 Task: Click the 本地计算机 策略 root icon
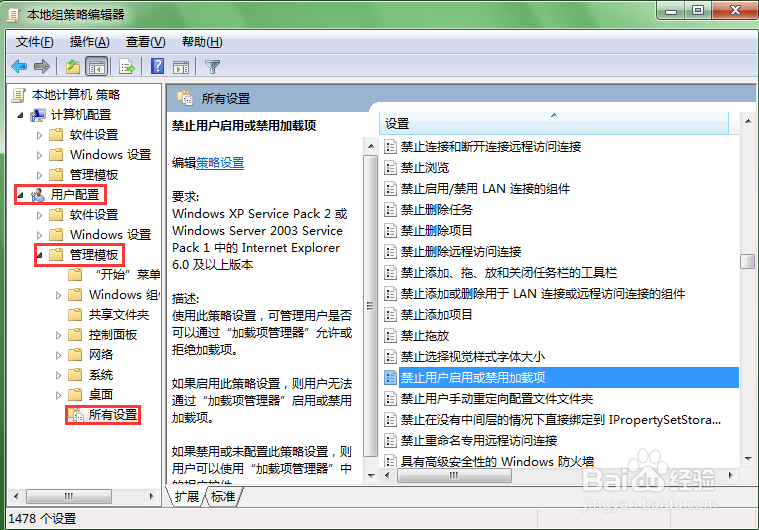18,95
